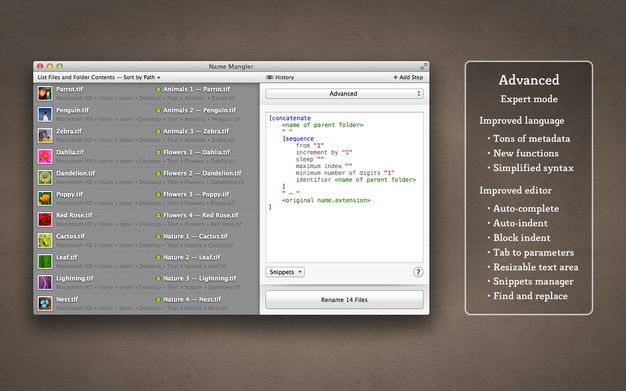Image resolution: width=626 pixels, height=391 pixels.
Task: Click the fullscreen arrows icon in title bar
Action: pyautogui.click(x=424, y=66)
